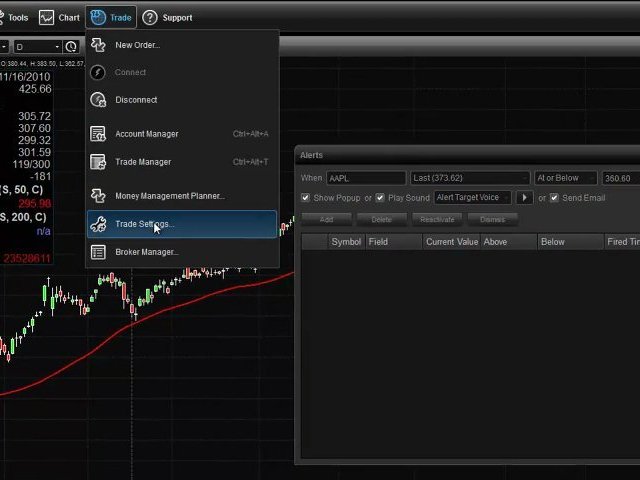This screenshot has height=480, width=640.
Task: Choose Account Manager menu entry
Action: point(182,134)
